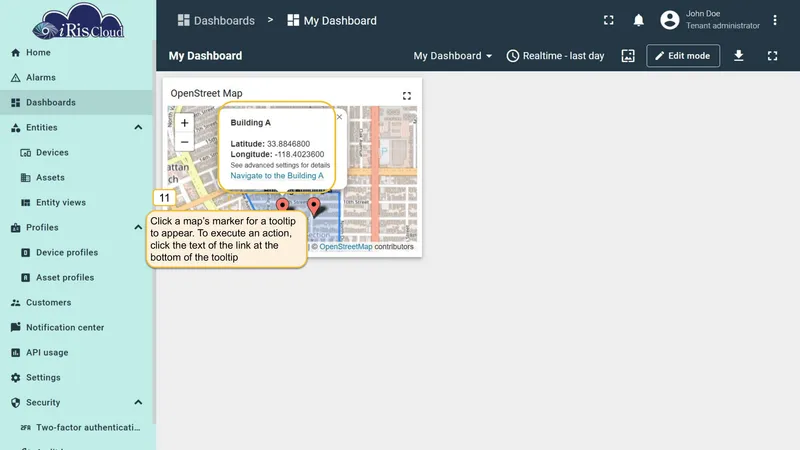The image size is (800, 450).
Task: Click the iRisCloud logo
Action: 78,21
